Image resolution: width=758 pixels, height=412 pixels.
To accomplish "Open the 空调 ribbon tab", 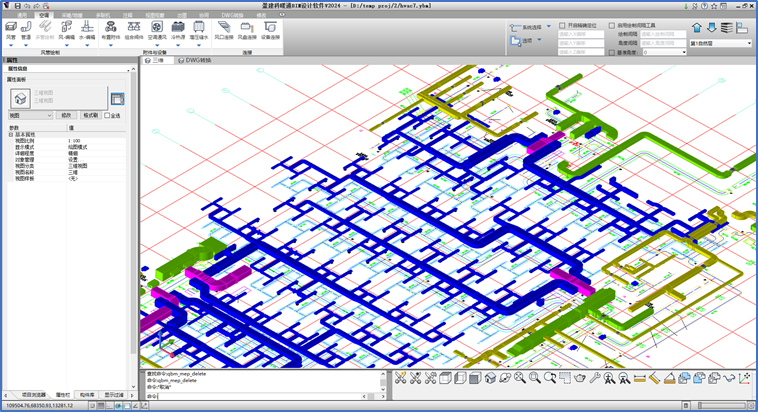I will 45,17.
